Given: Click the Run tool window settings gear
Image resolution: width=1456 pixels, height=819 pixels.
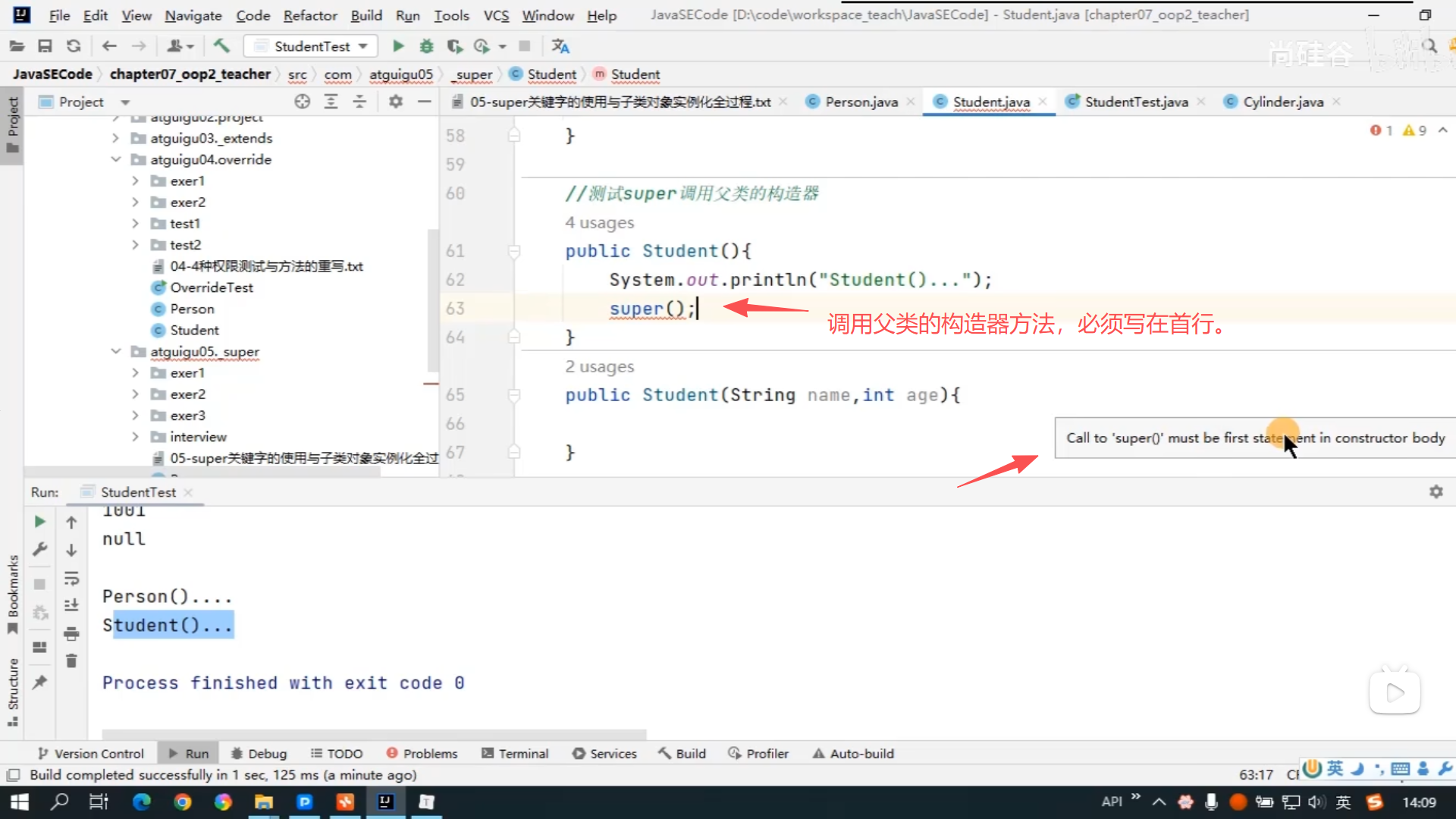Looking at the screenshot, I should coord(1436,492).
